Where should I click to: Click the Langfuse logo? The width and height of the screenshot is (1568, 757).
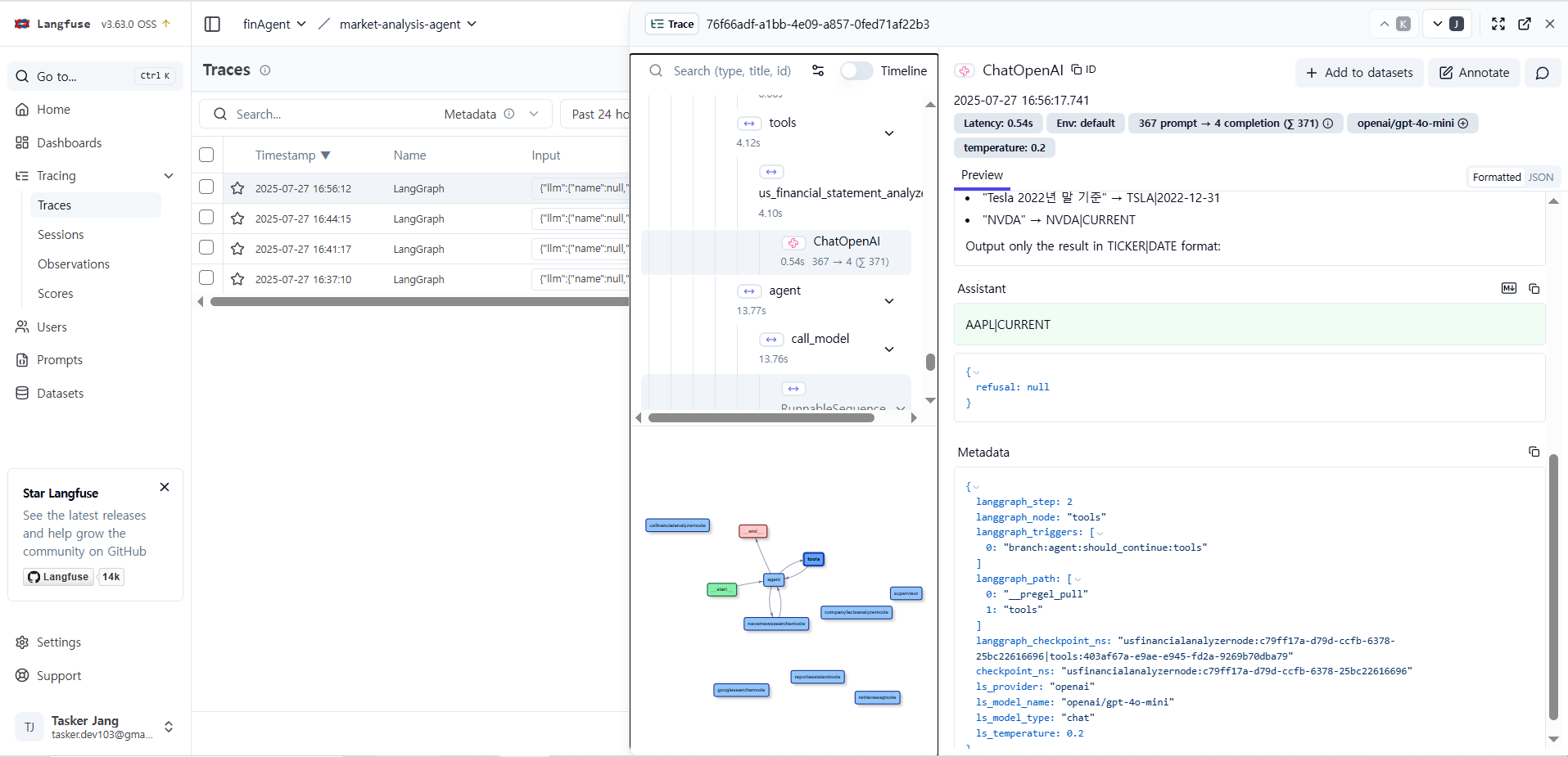[52, 24]
